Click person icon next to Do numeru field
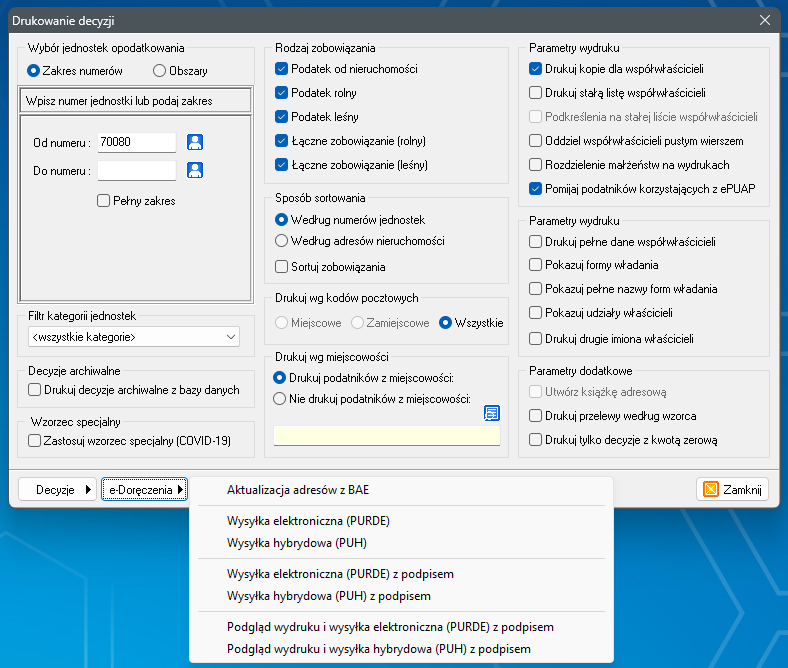788x668 pixels. tap(196, 170)
